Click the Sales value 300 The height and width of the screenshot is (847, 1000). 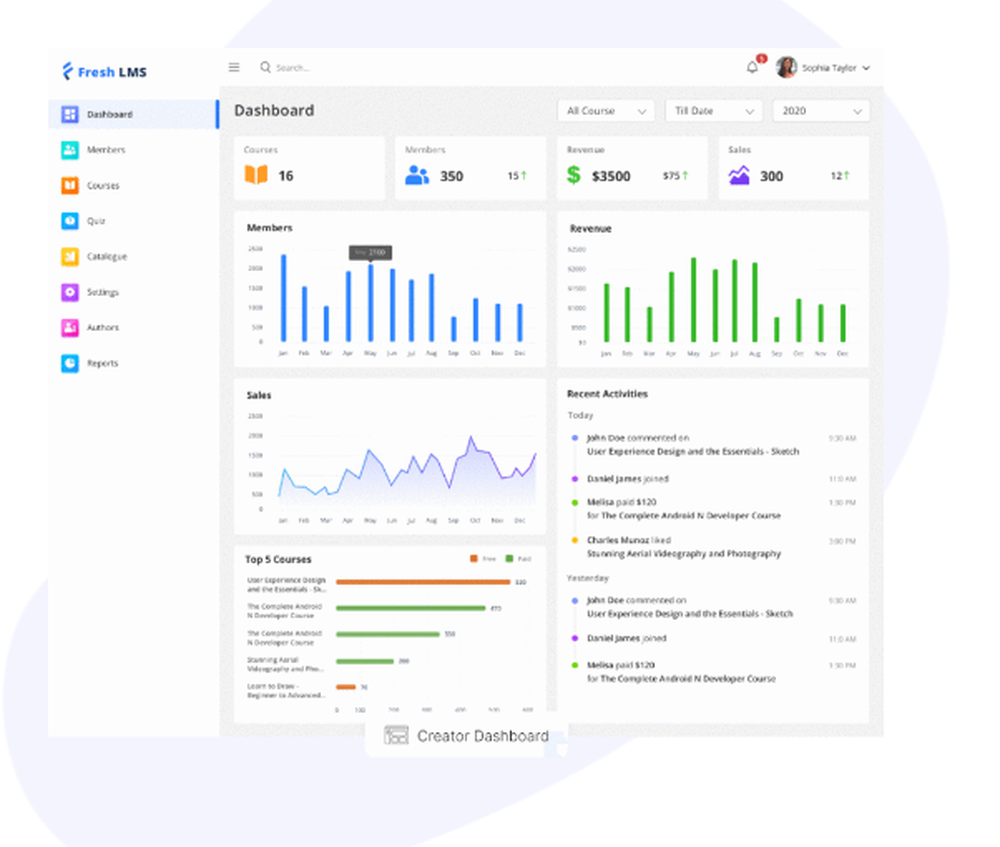click(x=771, y=176)
